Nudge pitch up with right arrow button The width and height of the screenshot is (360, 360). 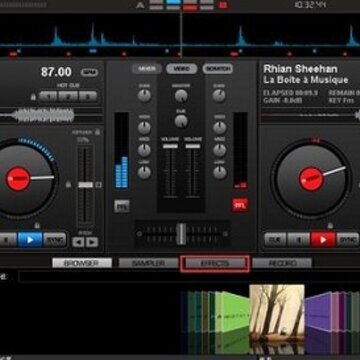(92, 242)
